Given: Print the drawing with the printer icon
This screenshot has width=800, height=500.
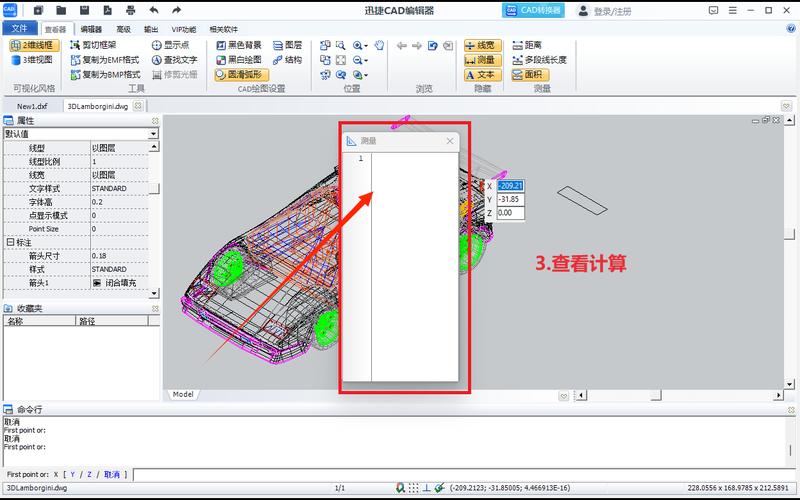Looking at the screenshot, I should click(131, 10).
